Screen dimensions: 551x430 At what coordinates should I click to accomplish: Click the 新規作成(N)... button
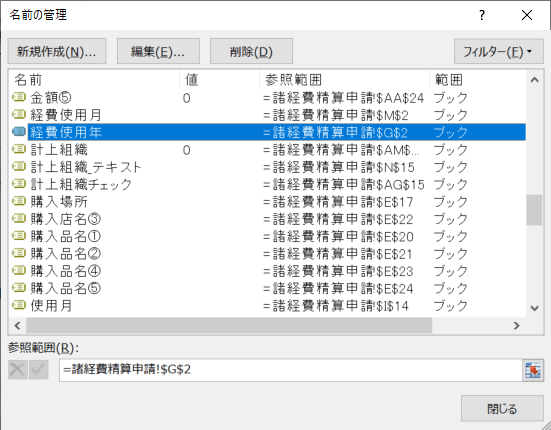57,51
